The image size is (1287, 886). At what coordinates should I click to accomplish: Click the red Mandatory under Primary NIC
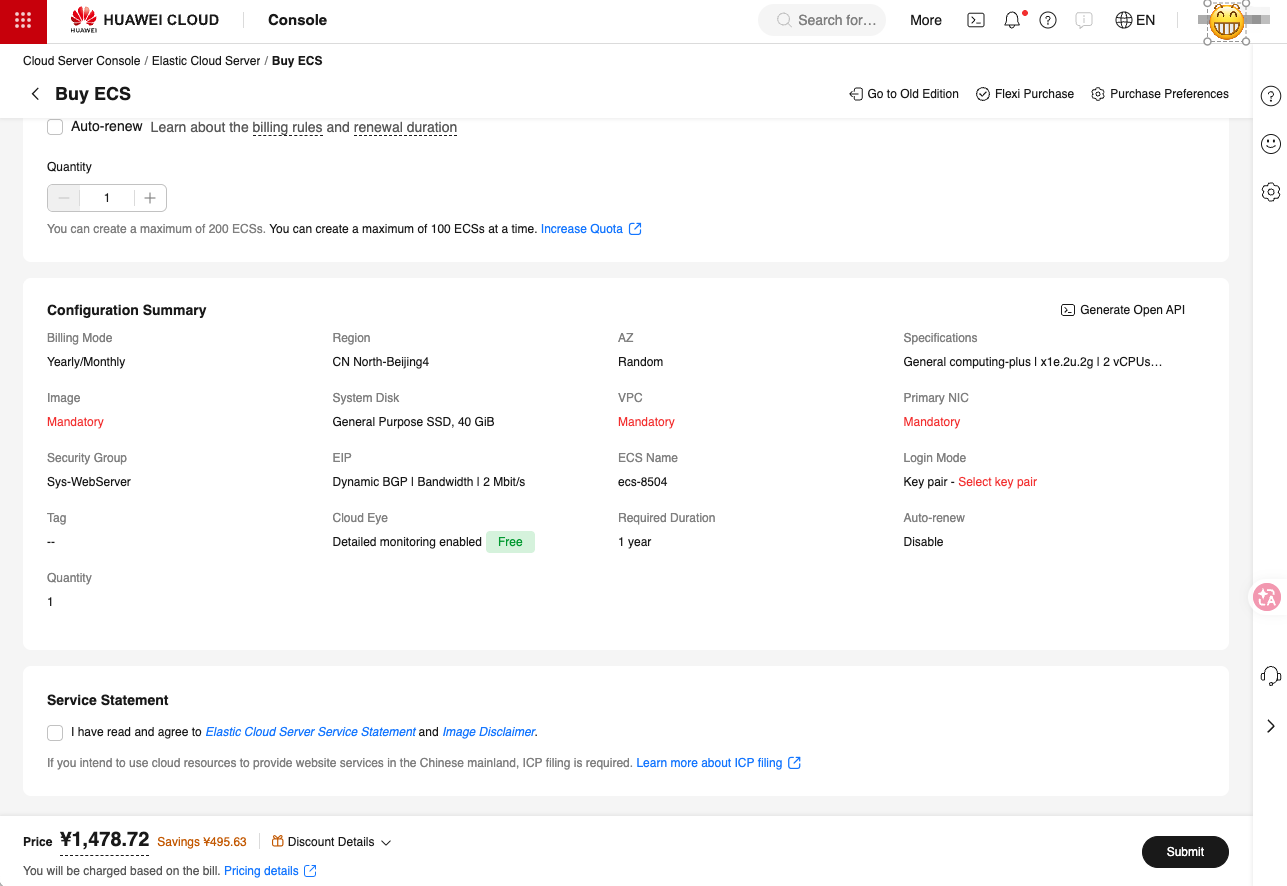pyautogui.click(x=931, y=422)
